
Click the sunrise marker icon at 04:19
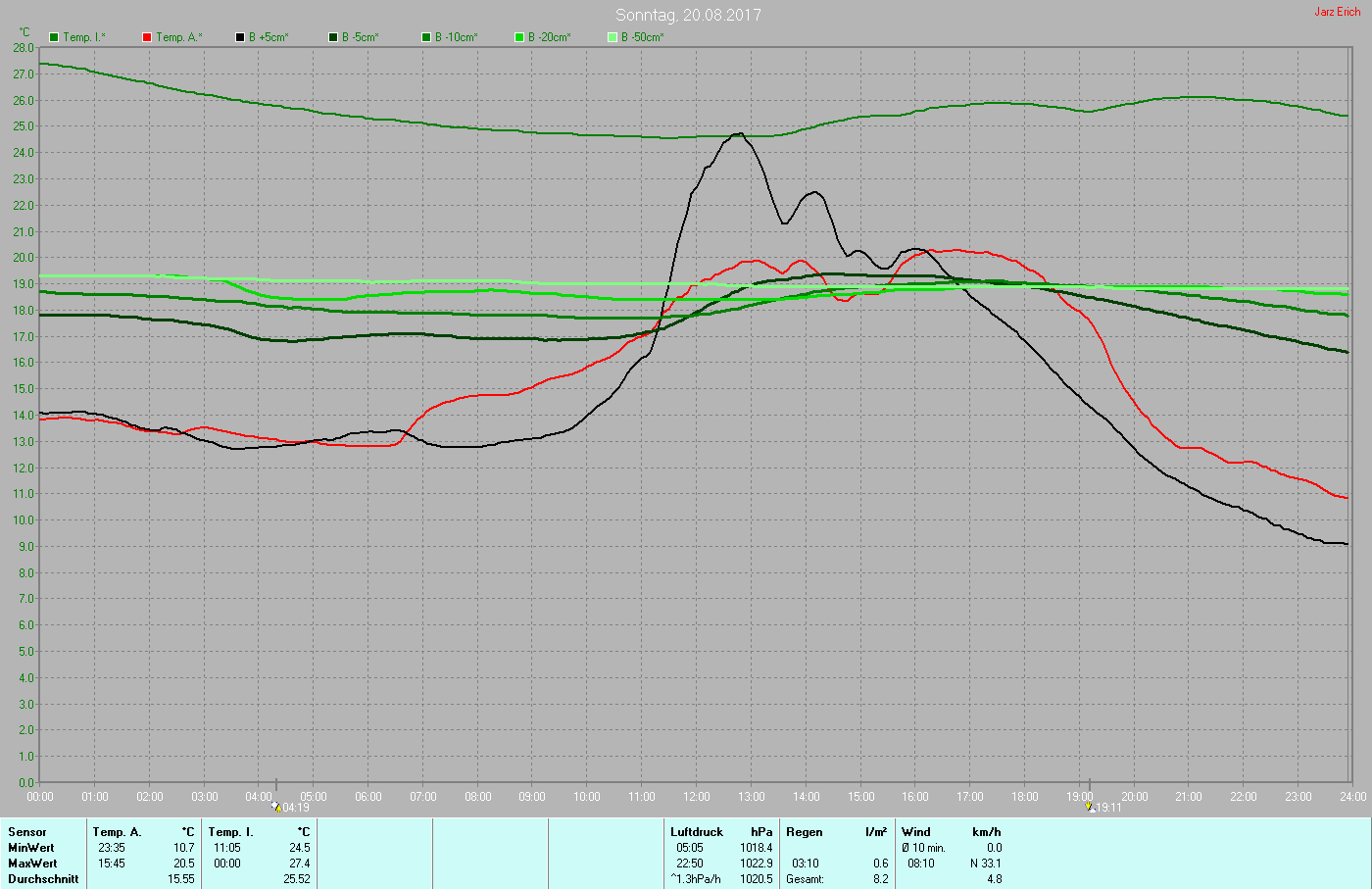276,807
